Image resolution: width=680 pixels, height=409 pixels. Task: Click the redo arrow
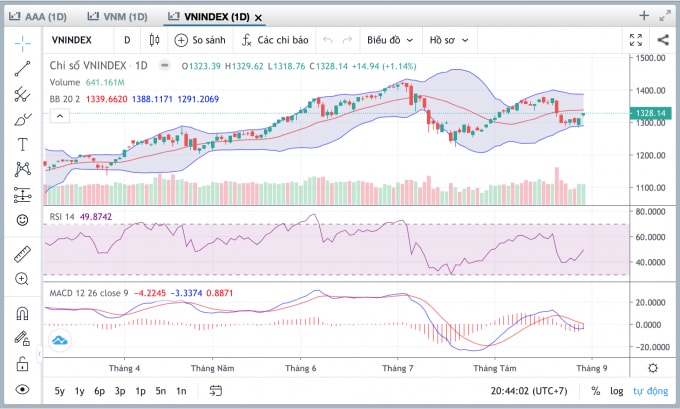(x=347, y=40)
